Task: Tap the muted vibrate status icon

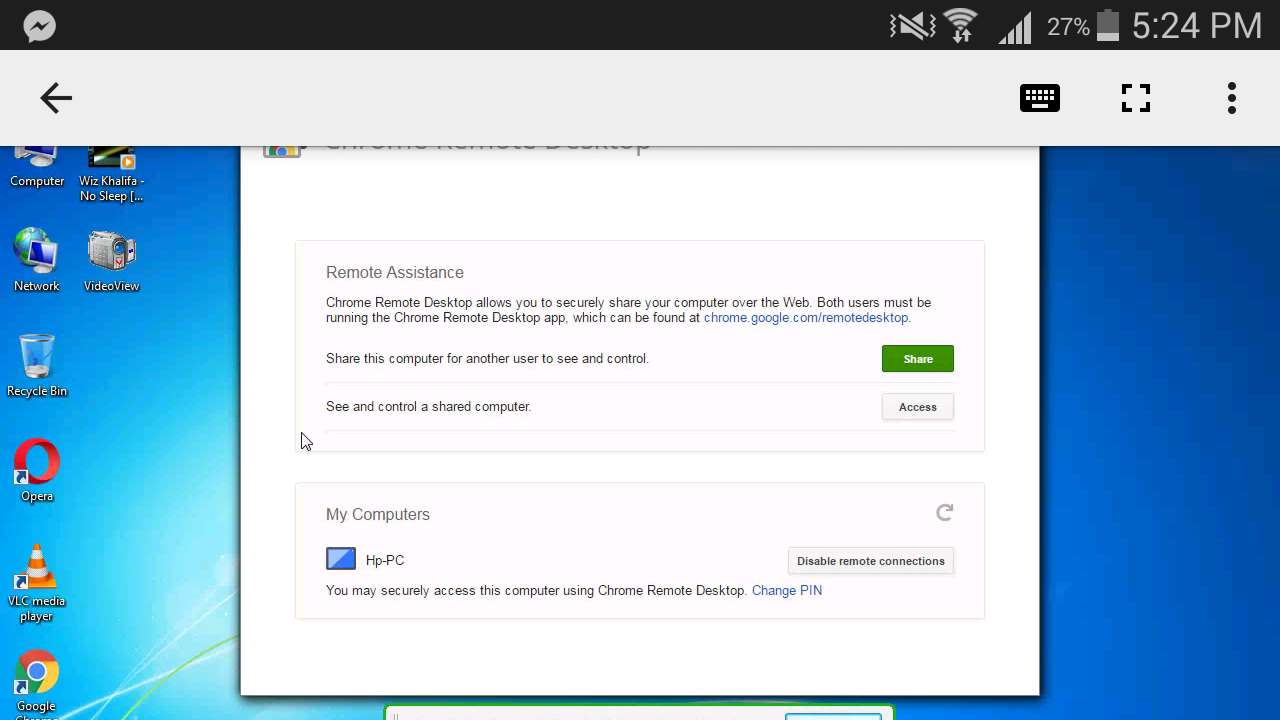Action: [911, 26]
